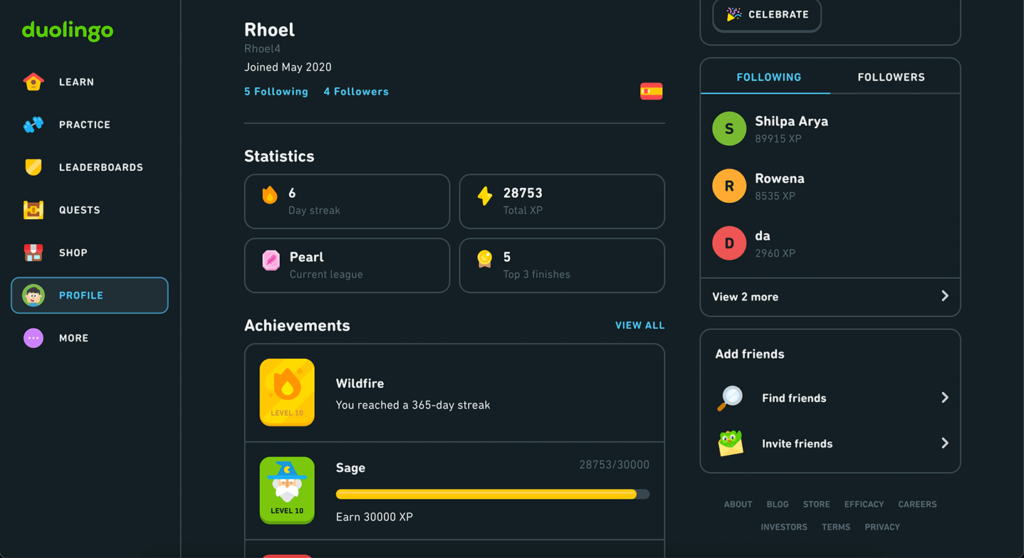This screenshot has width=1024, height=558.
Task: Open the 4 Followers link
Action: tap(356, 91)
